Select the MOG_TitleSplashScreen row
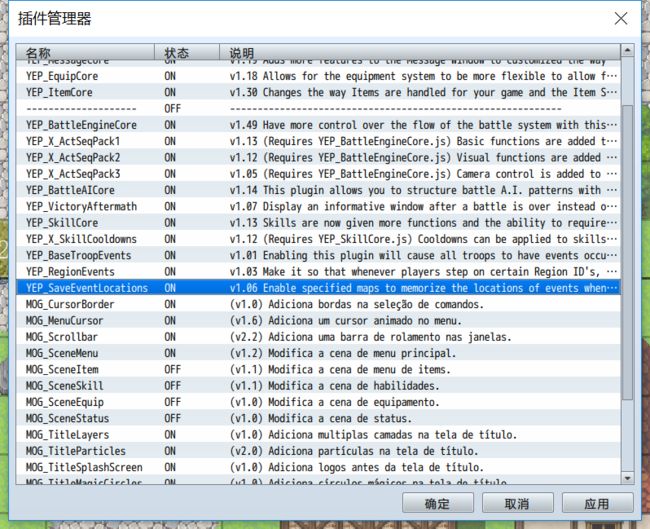Image resolution: width=650 pixels, height=529 pixels. point(318,467)
